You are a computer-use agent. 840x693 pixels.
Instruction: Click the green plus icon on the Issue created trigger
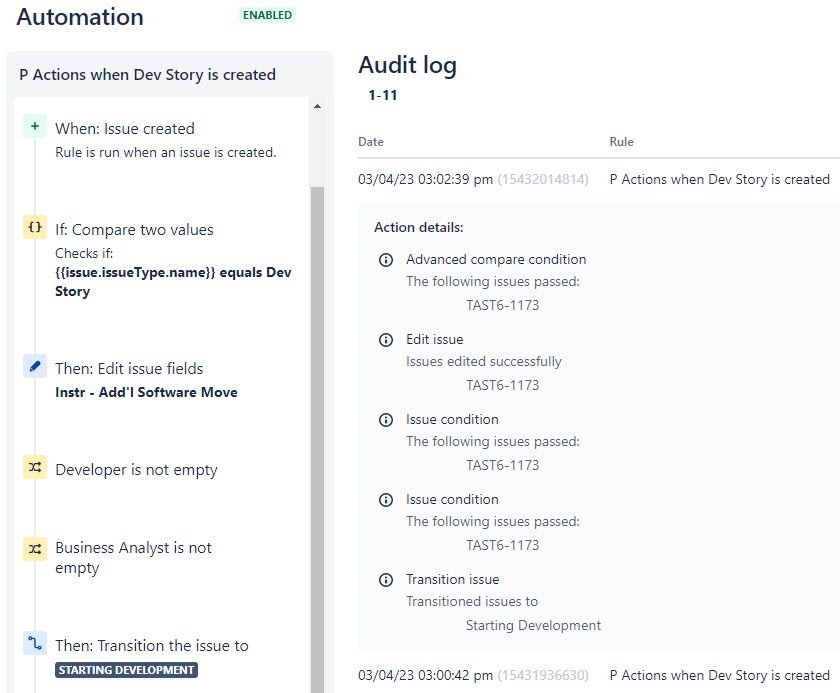35,126
